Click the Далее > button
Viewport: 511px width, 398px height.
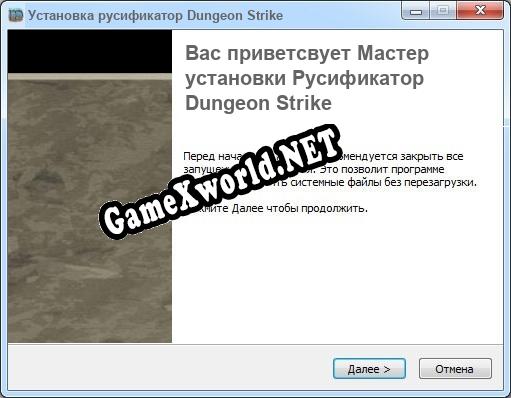click(369, 369)
